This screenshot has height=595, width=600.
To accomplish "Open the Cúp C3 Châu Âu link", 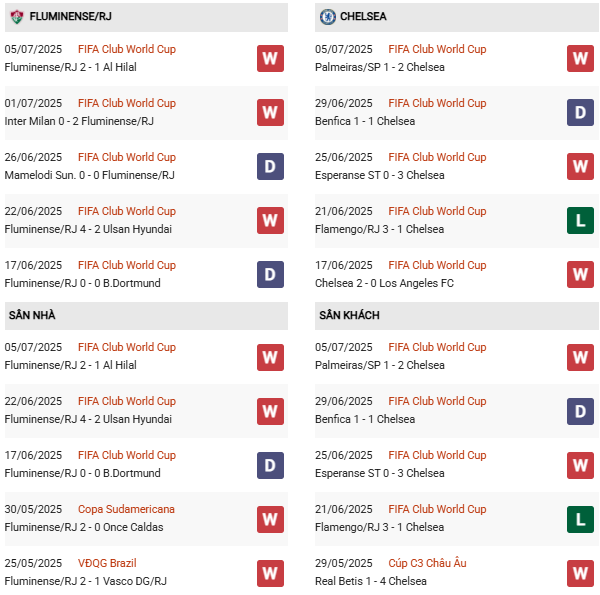I will pyautogui.click(x=427, y=563).
